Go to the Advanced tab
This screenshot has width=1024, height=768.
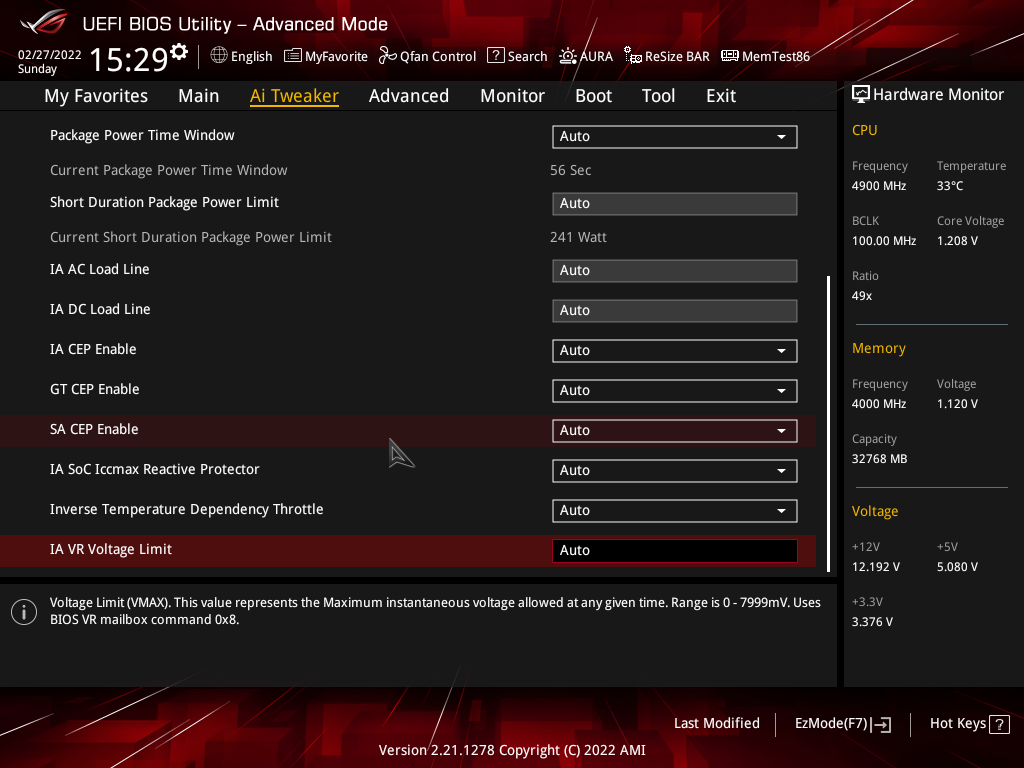point(409,96)
